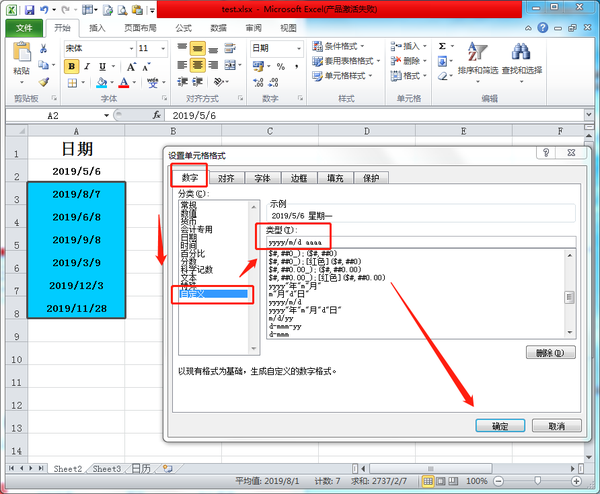This screenshot has width=600, height=494.
Task: Click the insert function fx icon
Action: point(157,115)
